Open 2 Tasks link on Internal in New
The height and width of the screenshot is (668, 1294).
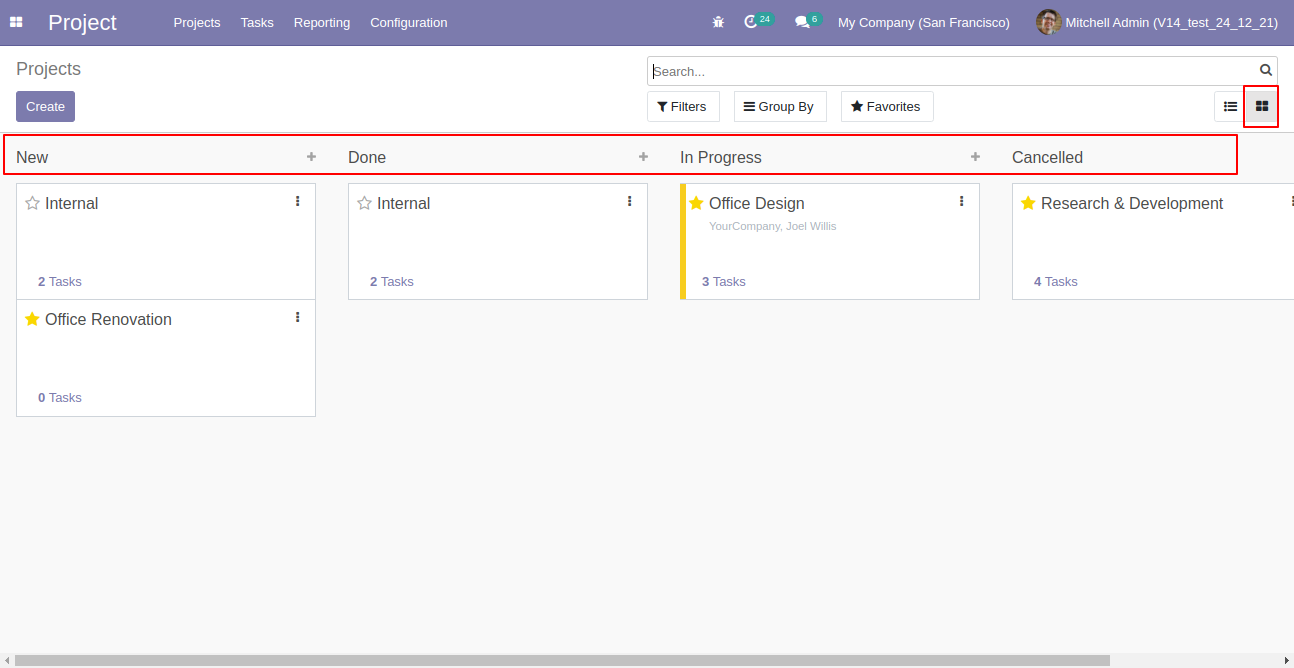coord(59,282)
